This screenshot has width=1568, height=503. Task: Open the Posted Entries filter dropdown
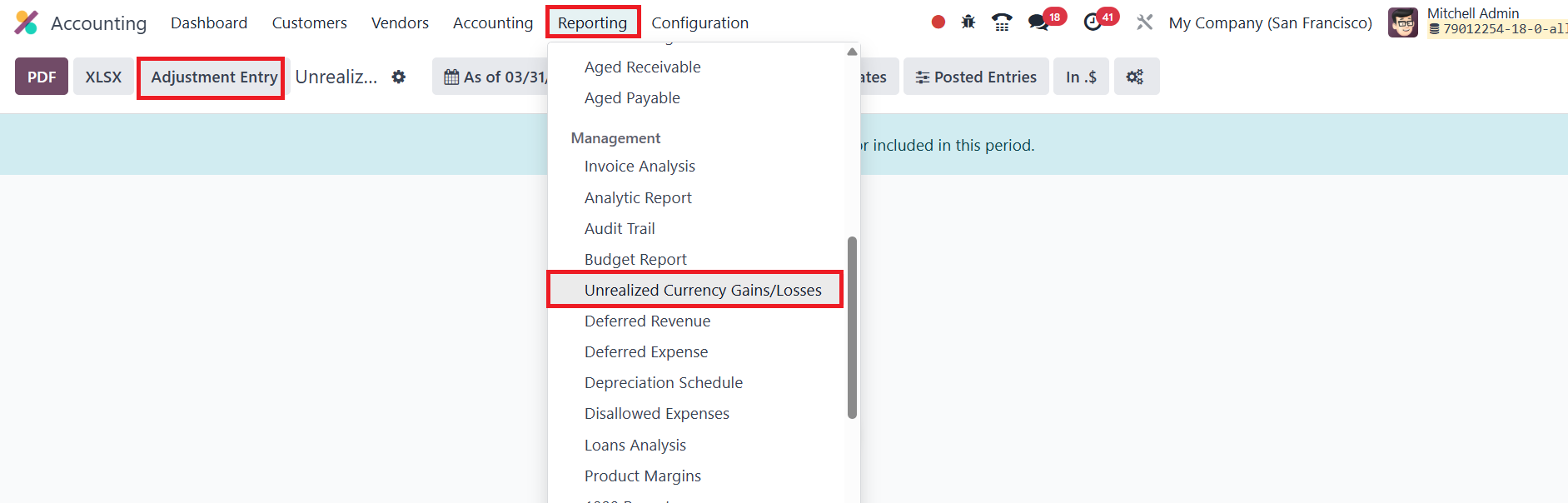click(976, 77)
